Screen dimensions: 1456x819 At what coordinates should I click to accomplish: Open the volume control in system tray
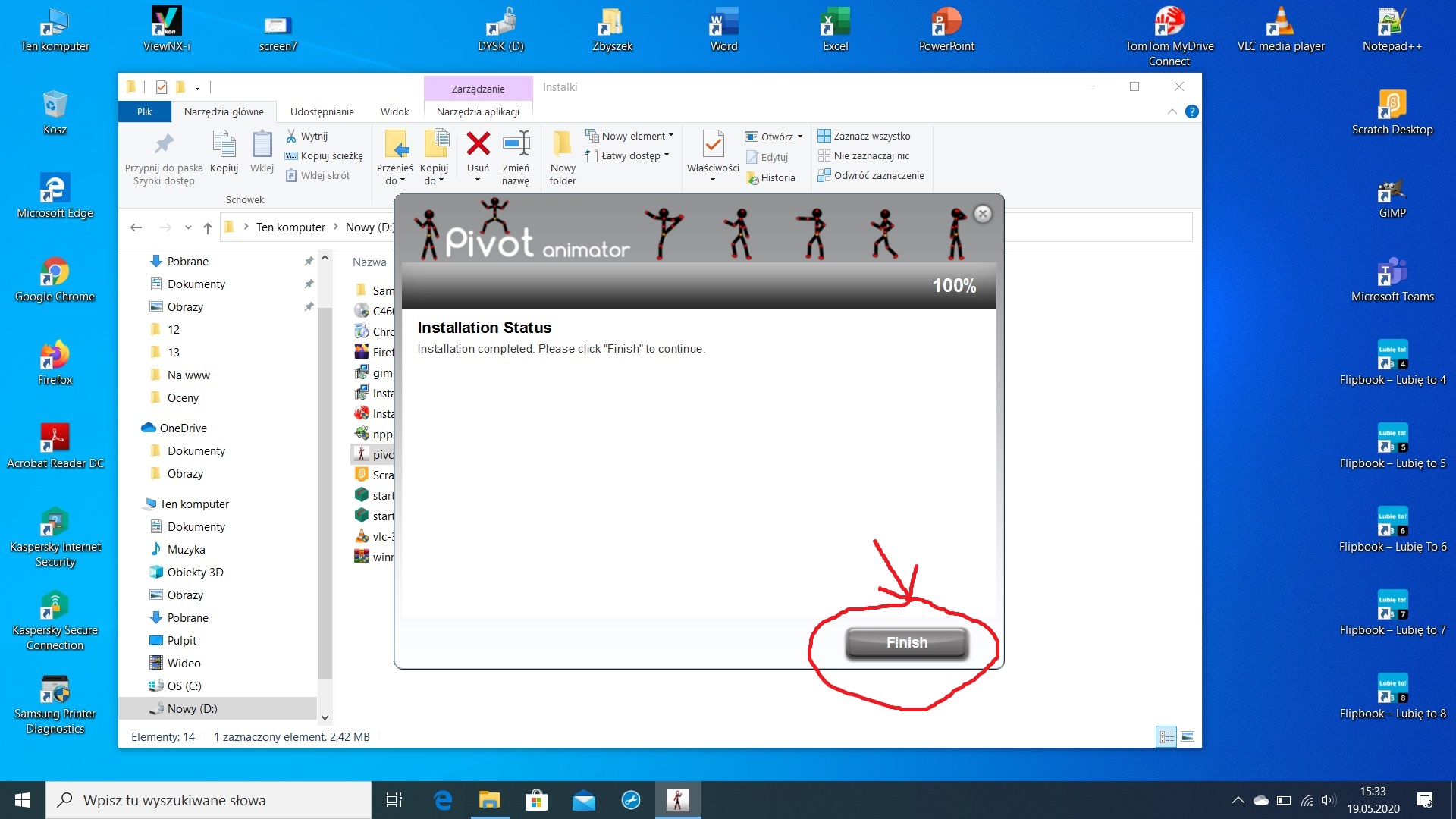(1327, 800)
